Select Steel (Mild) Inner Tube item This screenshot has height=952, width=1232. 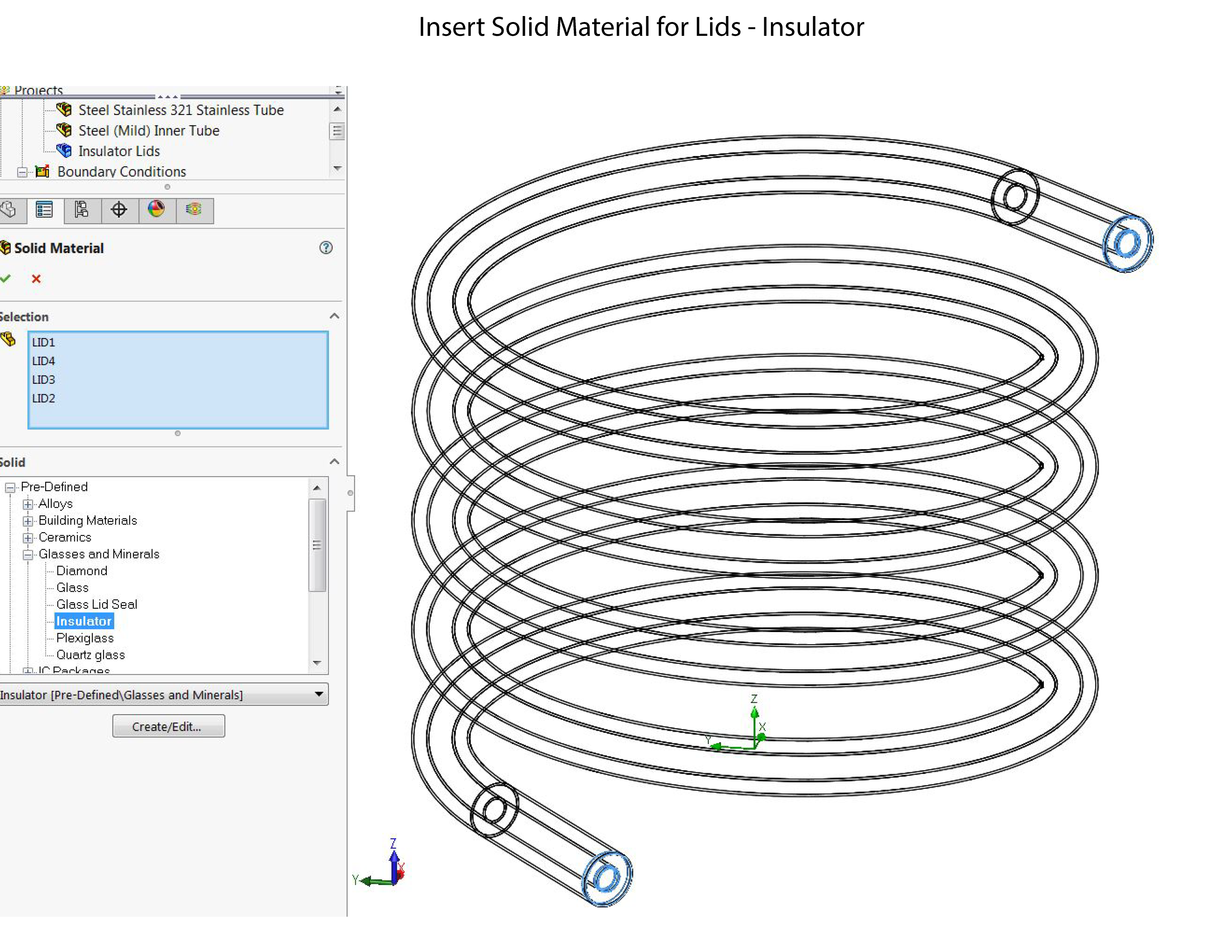[x=148, y=130]
